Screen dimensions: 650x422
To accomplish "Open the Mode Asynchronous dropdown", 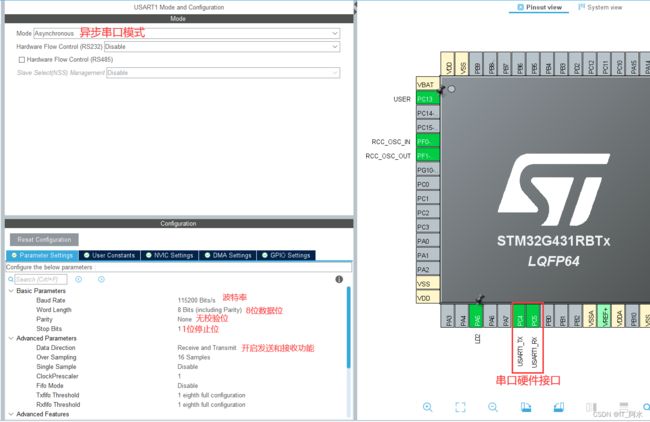I will coord(187,33).
